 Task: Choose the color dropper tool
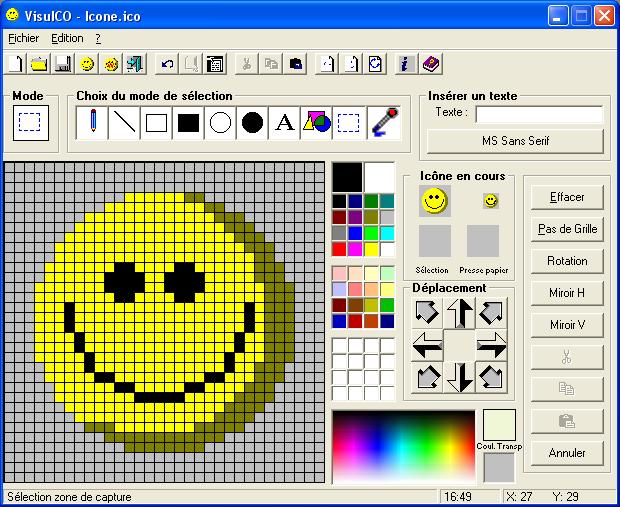coord(383,123)
